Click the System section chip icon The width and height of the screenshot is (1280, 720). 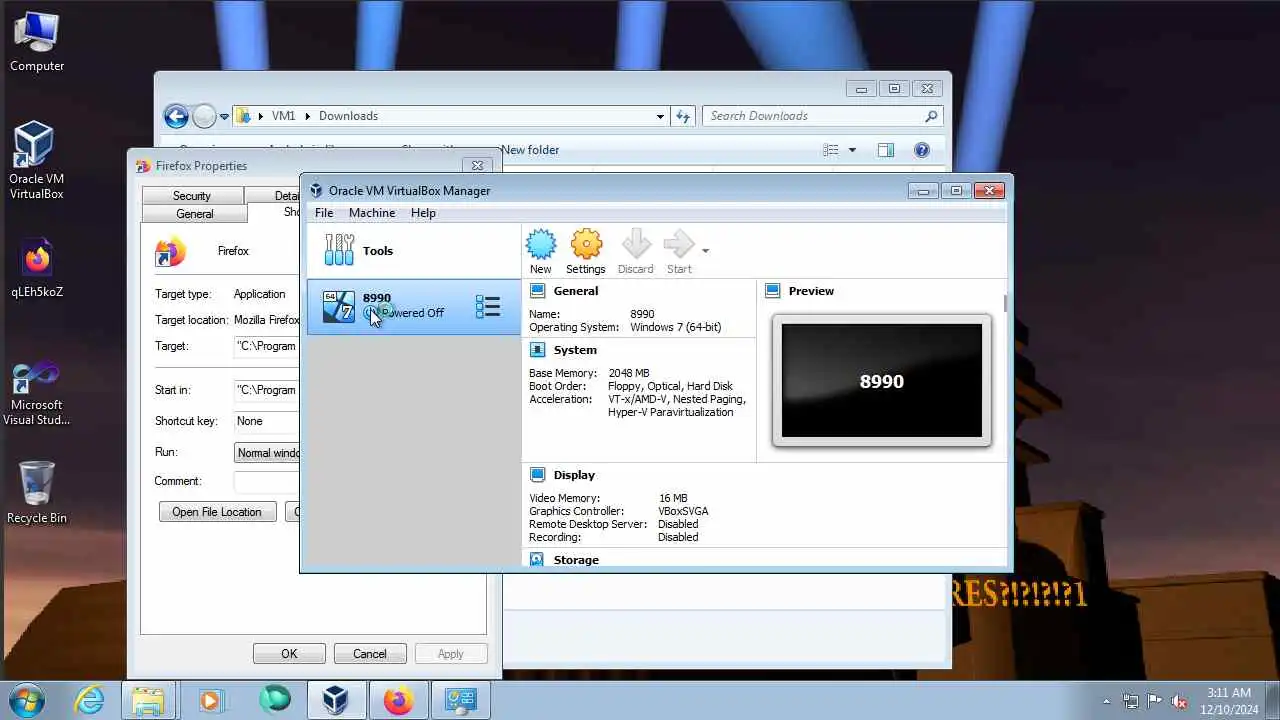(x=537, y=350)
